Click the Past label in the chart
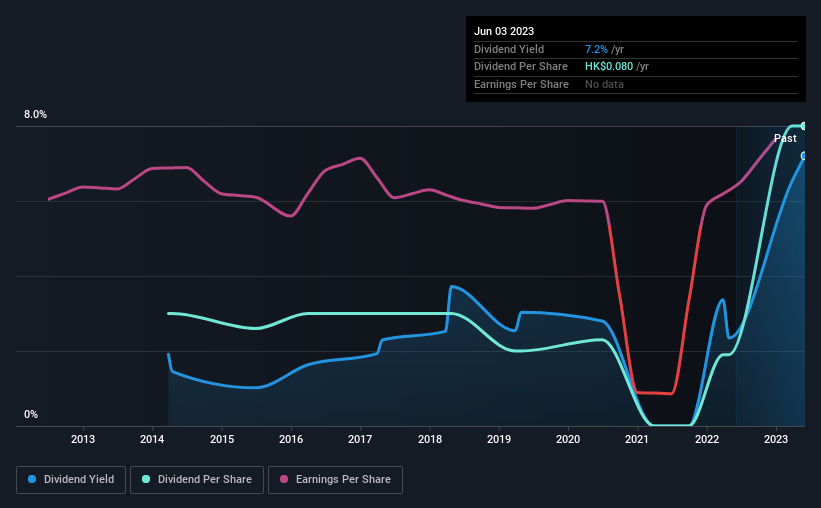The image size is (821, 508). tap(785, 138)
